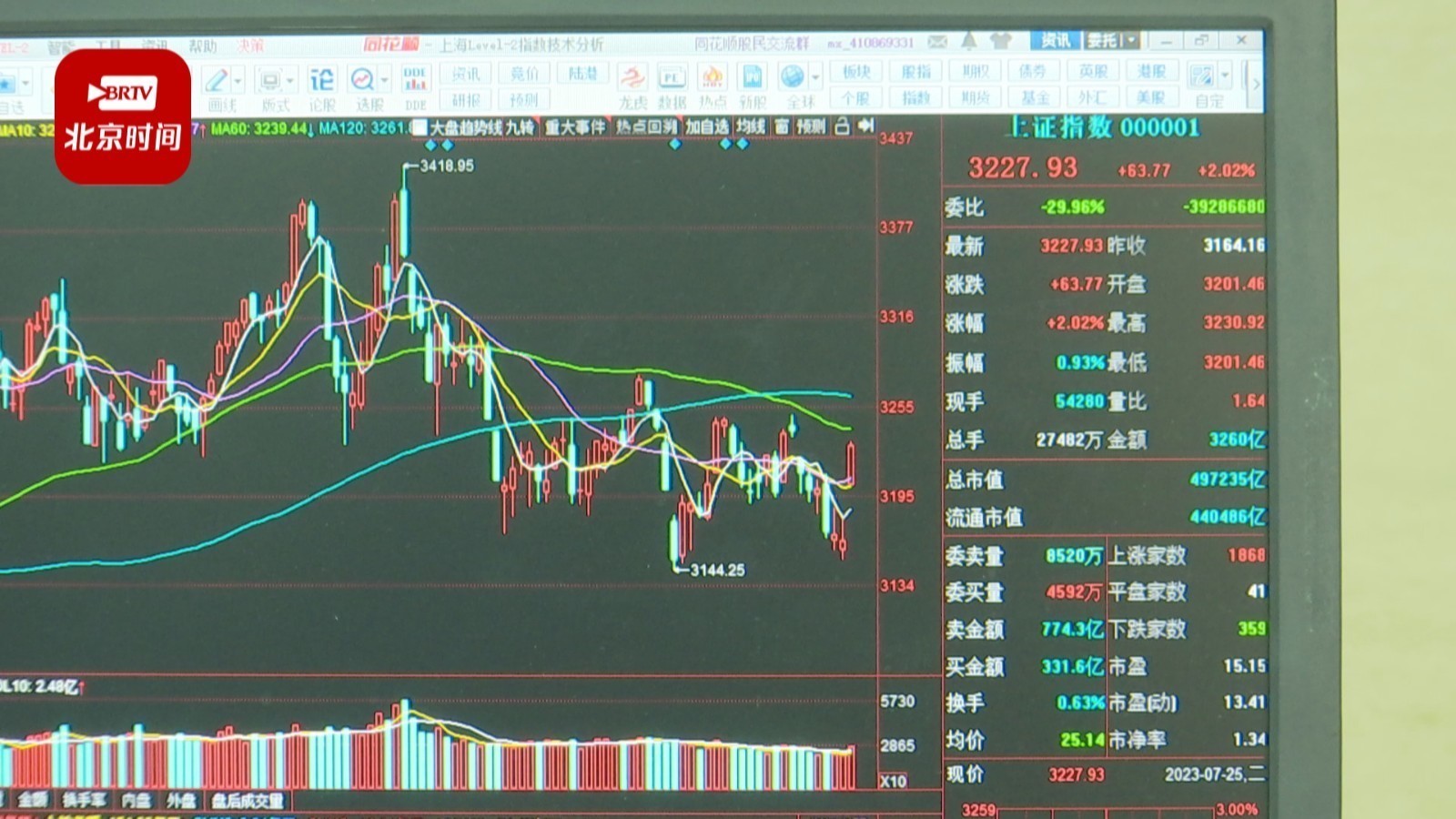This screenshot has height=819, width=1456.
Task: Switch to the 外盘 tab
Action: pyautogui.click(x=181, y=800)
